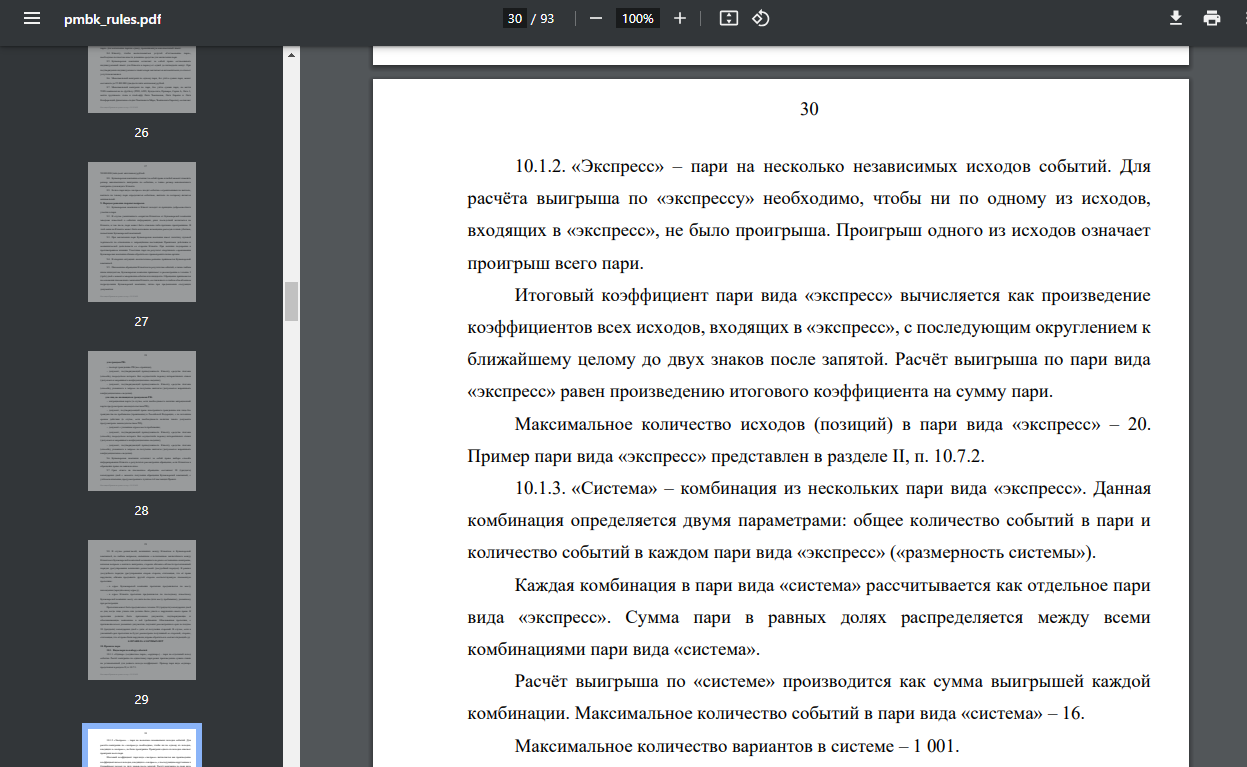1247x767 pixels.
Task: Click the thumbnail panel scrollbar handle
Action: click(x=291, y=301)
